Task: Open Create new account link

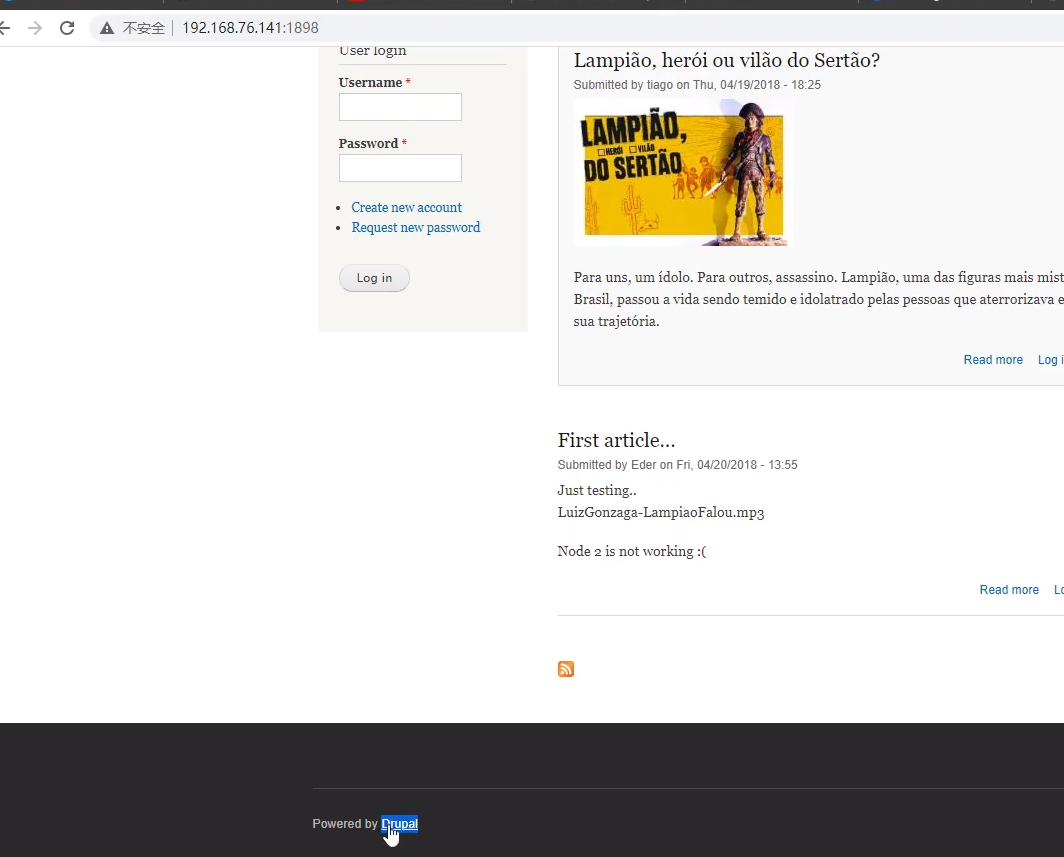Action: (x=406, y=208)
